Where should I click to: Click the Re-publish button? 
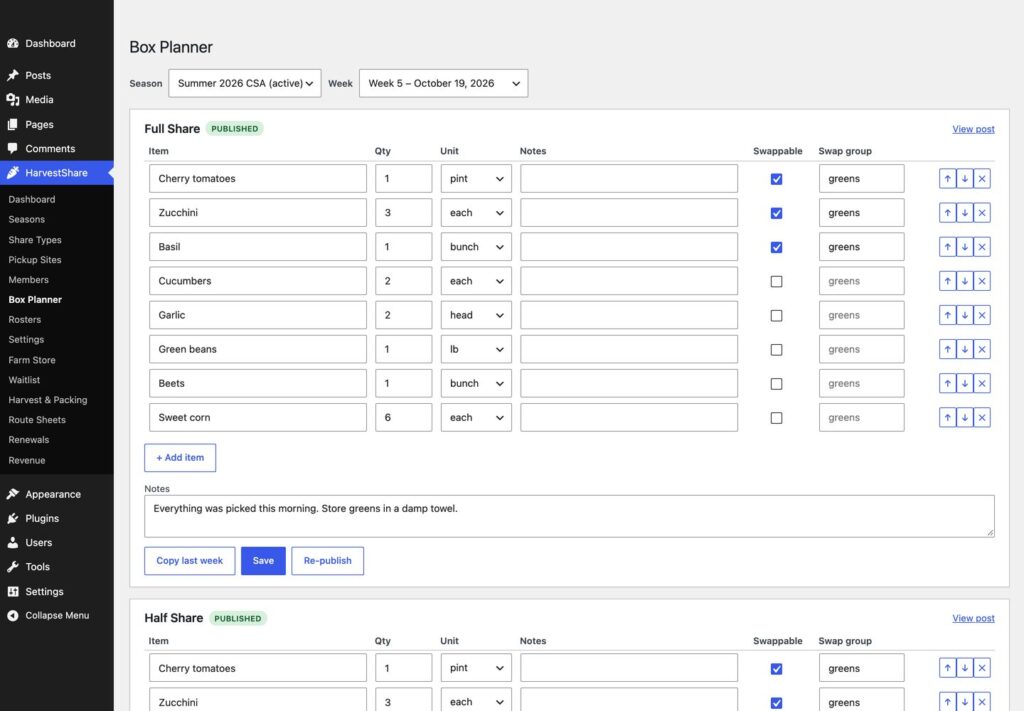[x=327, y=561]
